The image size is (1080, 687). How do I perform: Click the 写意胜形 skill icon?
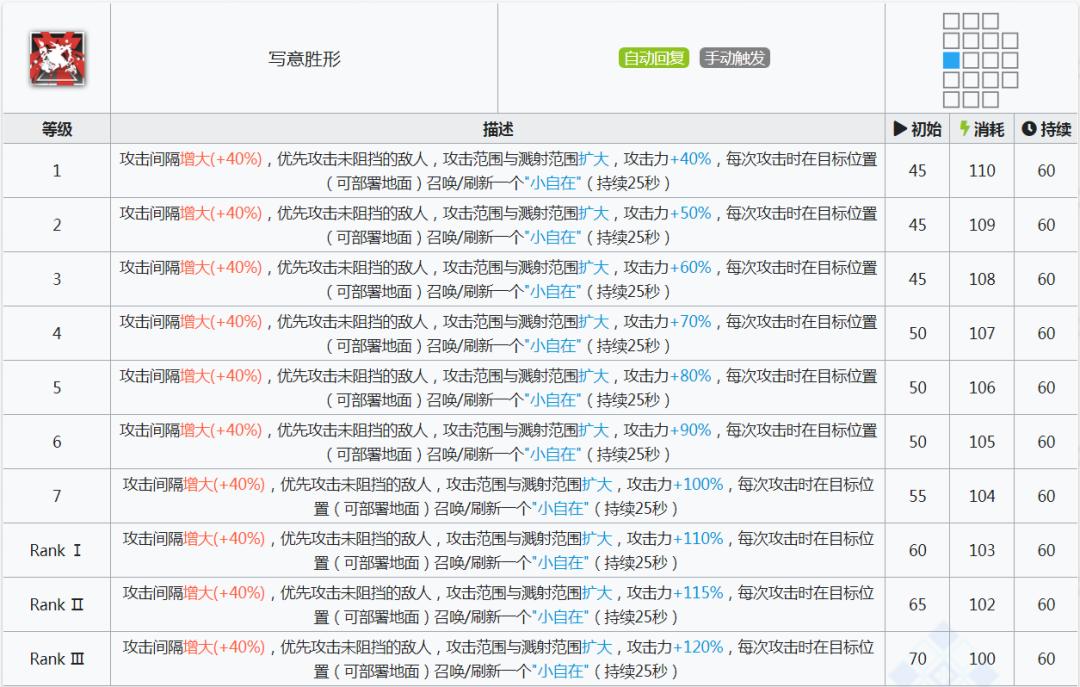click(56, 57)
